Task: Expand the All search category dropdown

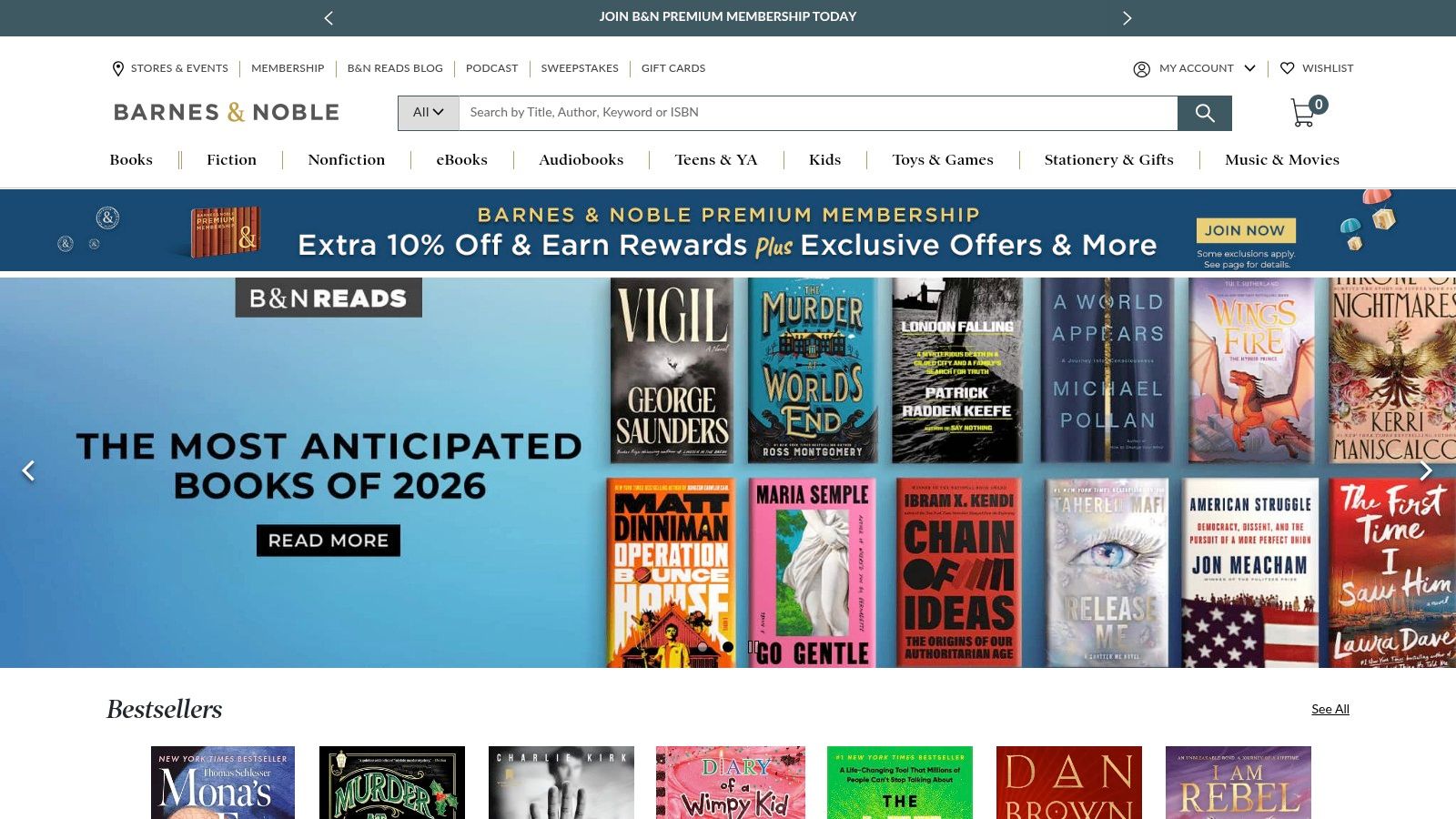Action: coord(429,113)
